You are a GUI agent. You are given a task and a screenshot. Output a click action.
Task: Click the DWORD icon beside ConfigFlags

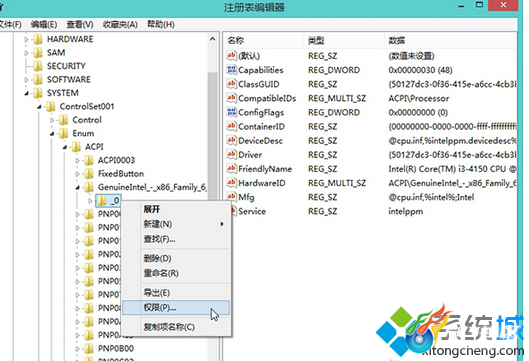(231, 112)
